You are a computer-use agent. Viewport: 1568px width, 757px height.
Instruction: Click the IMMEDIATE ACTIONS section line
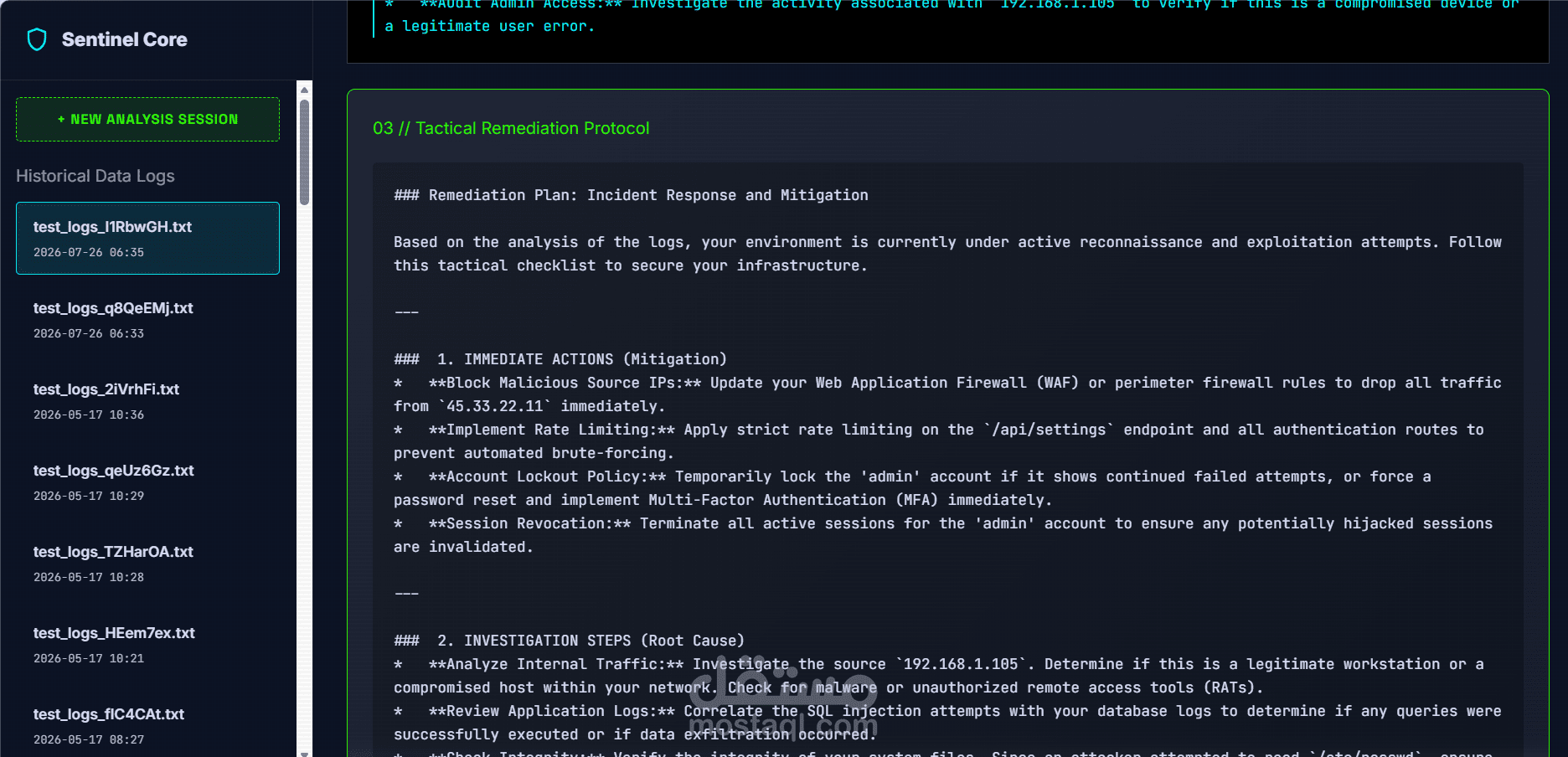560,359
